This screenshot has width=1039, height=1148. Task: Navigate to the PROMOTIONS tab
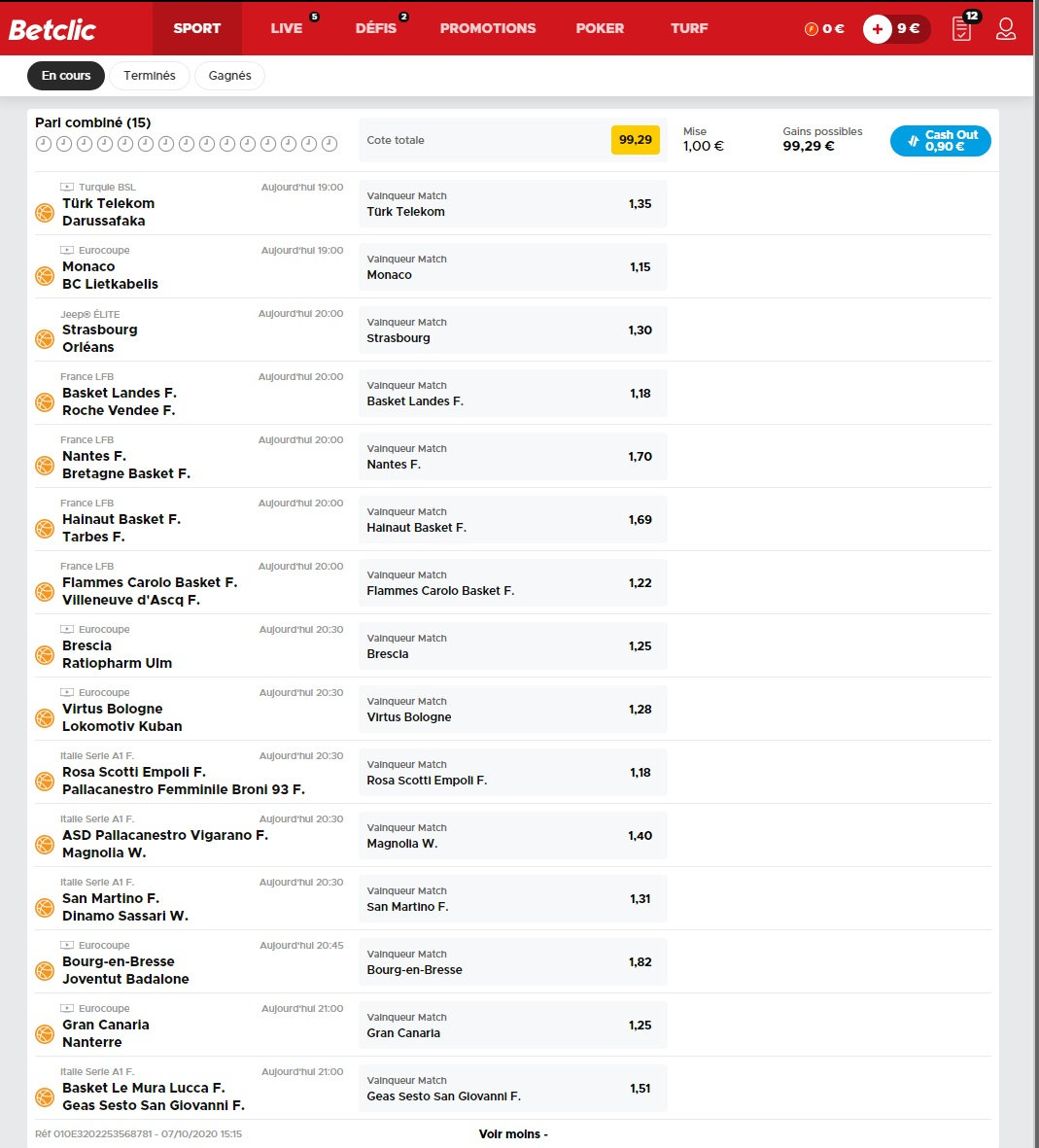pyautogui.click(x=488, y=28)
